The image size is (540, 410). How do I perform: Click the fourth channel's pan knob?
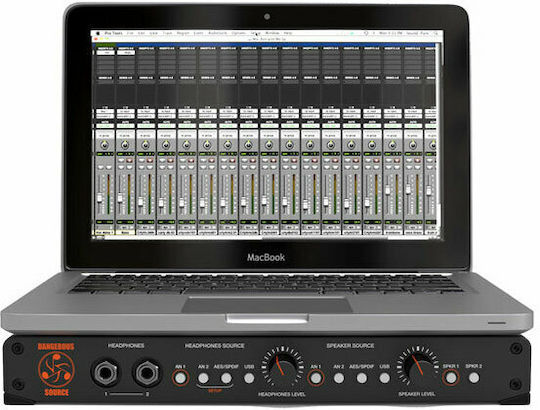point(166,145)
